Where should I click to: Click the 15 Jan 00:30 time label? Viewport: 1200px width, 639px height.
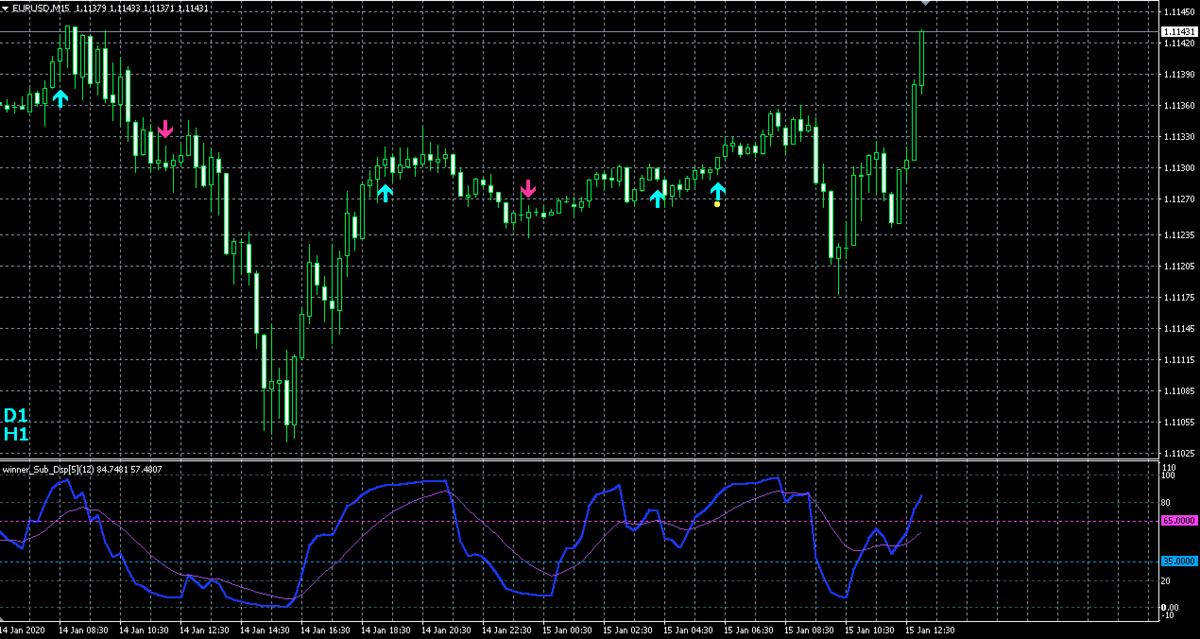(x=568, y=631)
